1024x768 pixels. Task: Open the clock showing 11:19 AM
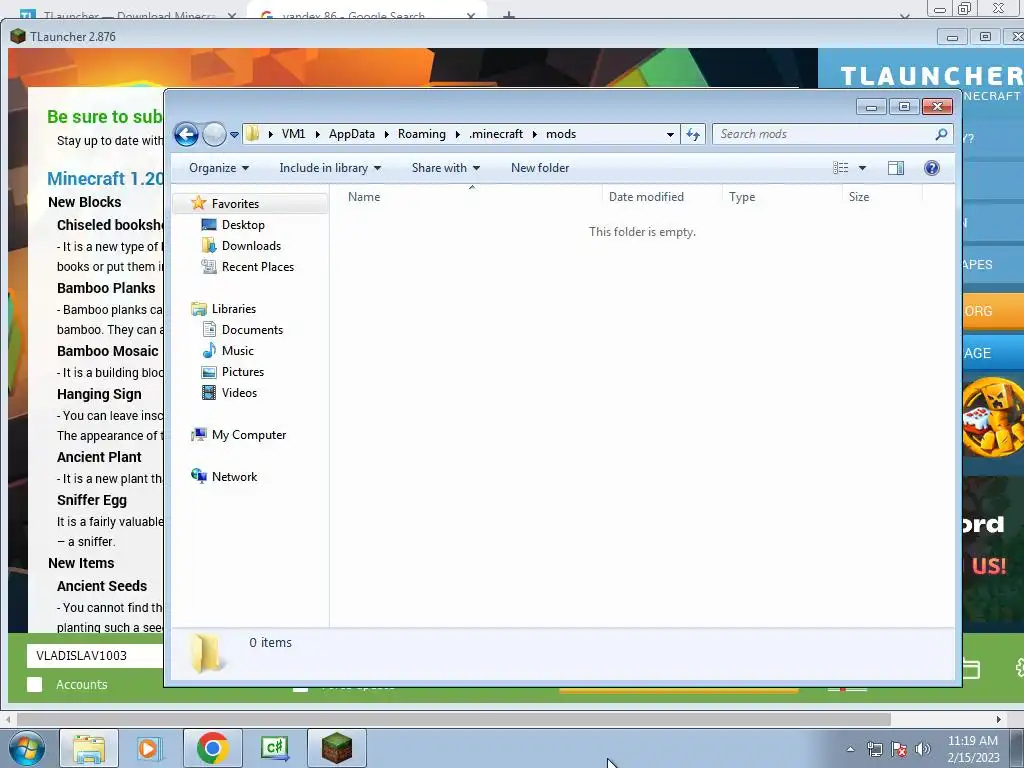[x=973, y=749]
